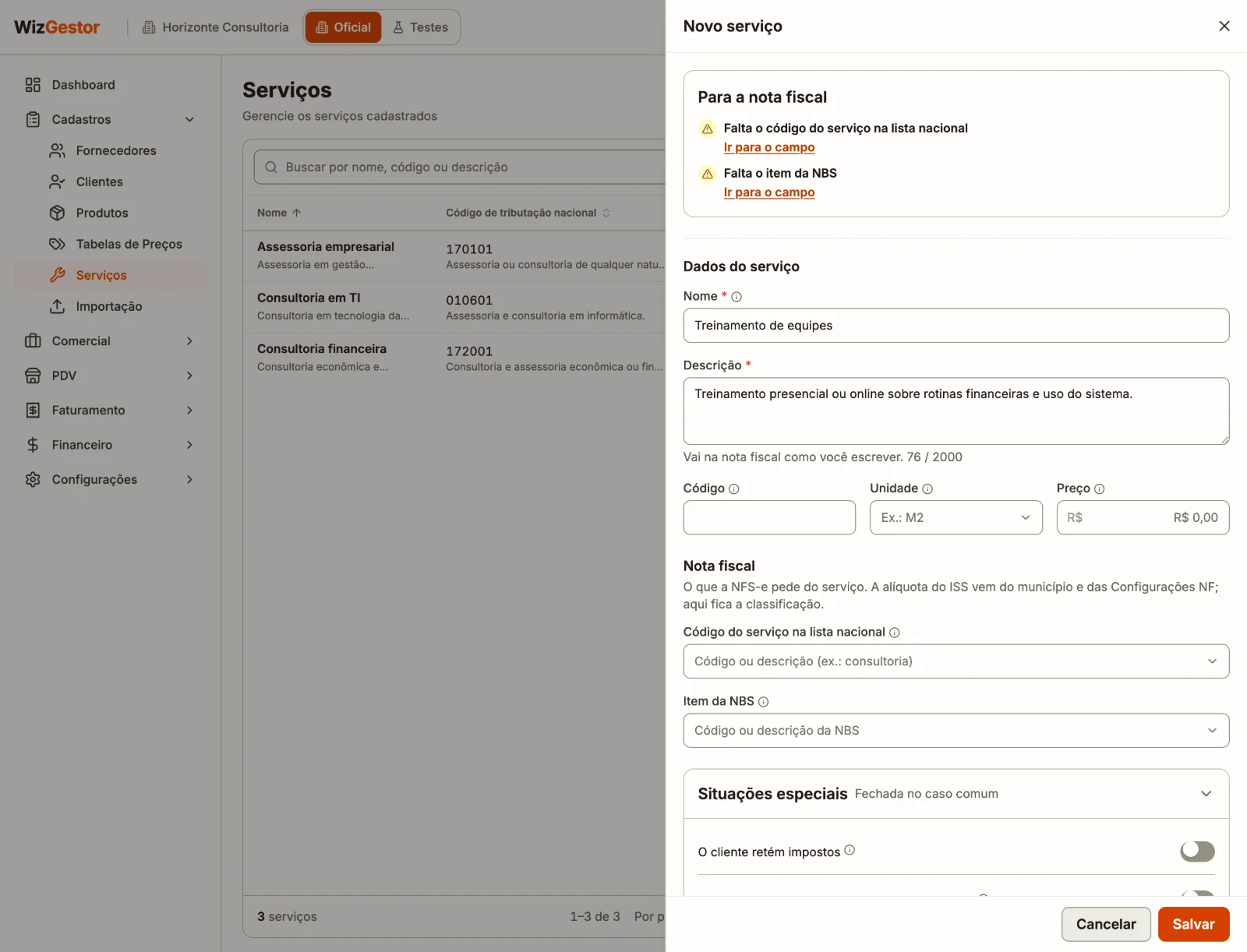Screen dimensions: 1247x952
Task: Click the info icon beside Código label
Action: pyautogui.click(x=733, y=489)
